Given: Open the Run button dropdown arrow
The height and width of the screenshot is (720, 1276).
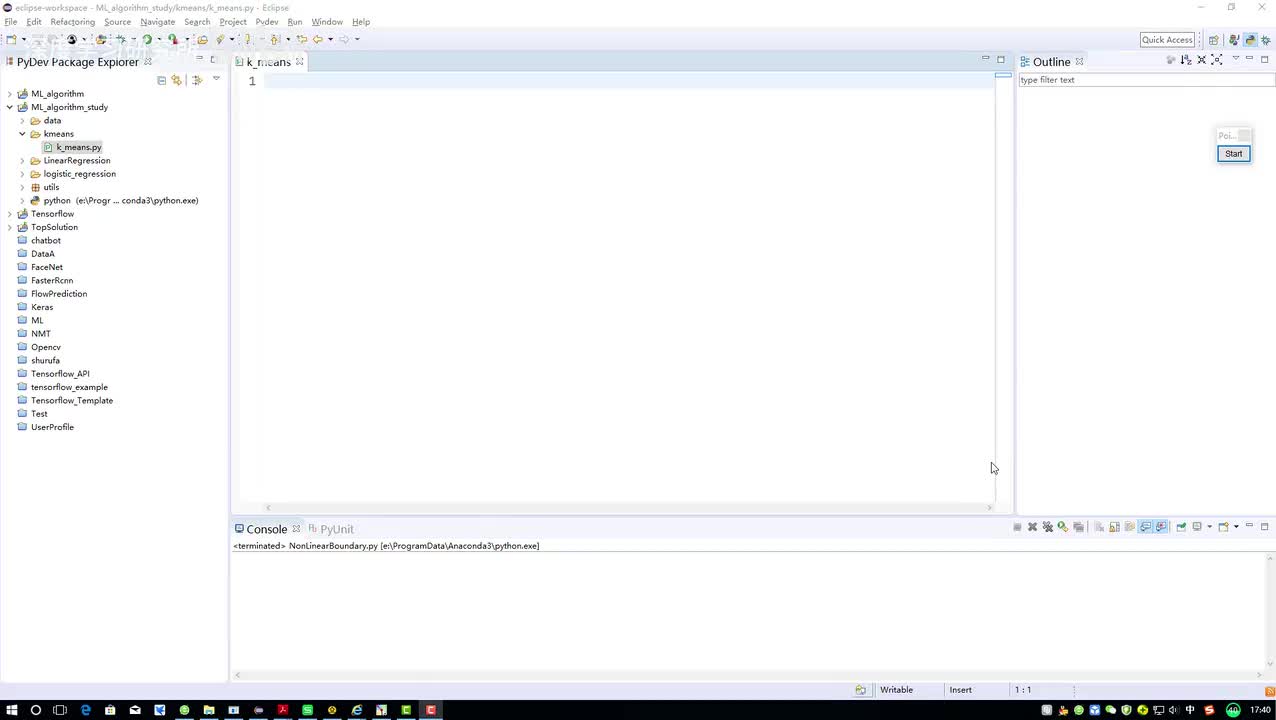Looking at the screenshot, I should point(159,40).
